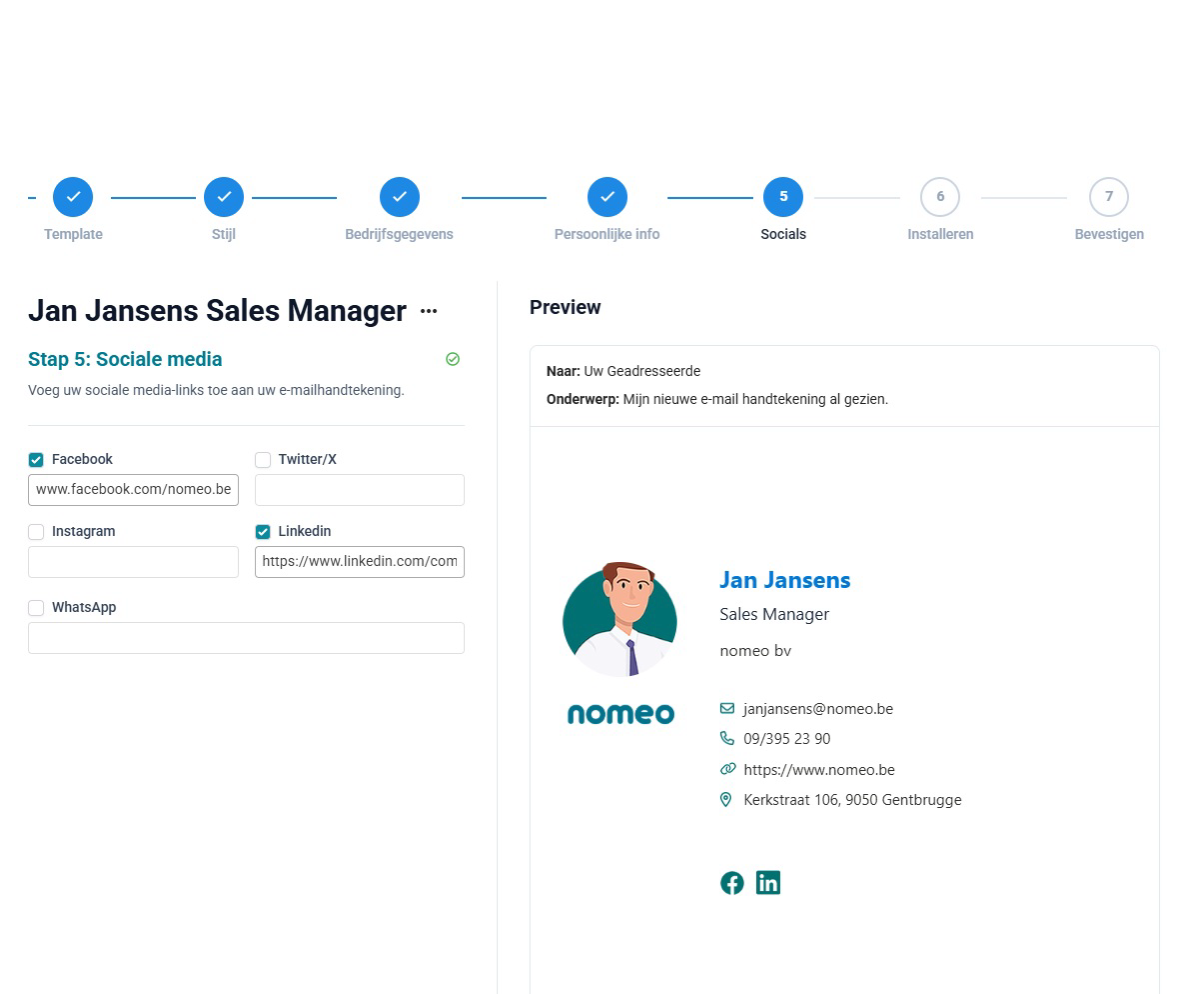Uncheck the Linkedin checkbox
Viewport: 1191px width, 995px height.
coord(263,532)
